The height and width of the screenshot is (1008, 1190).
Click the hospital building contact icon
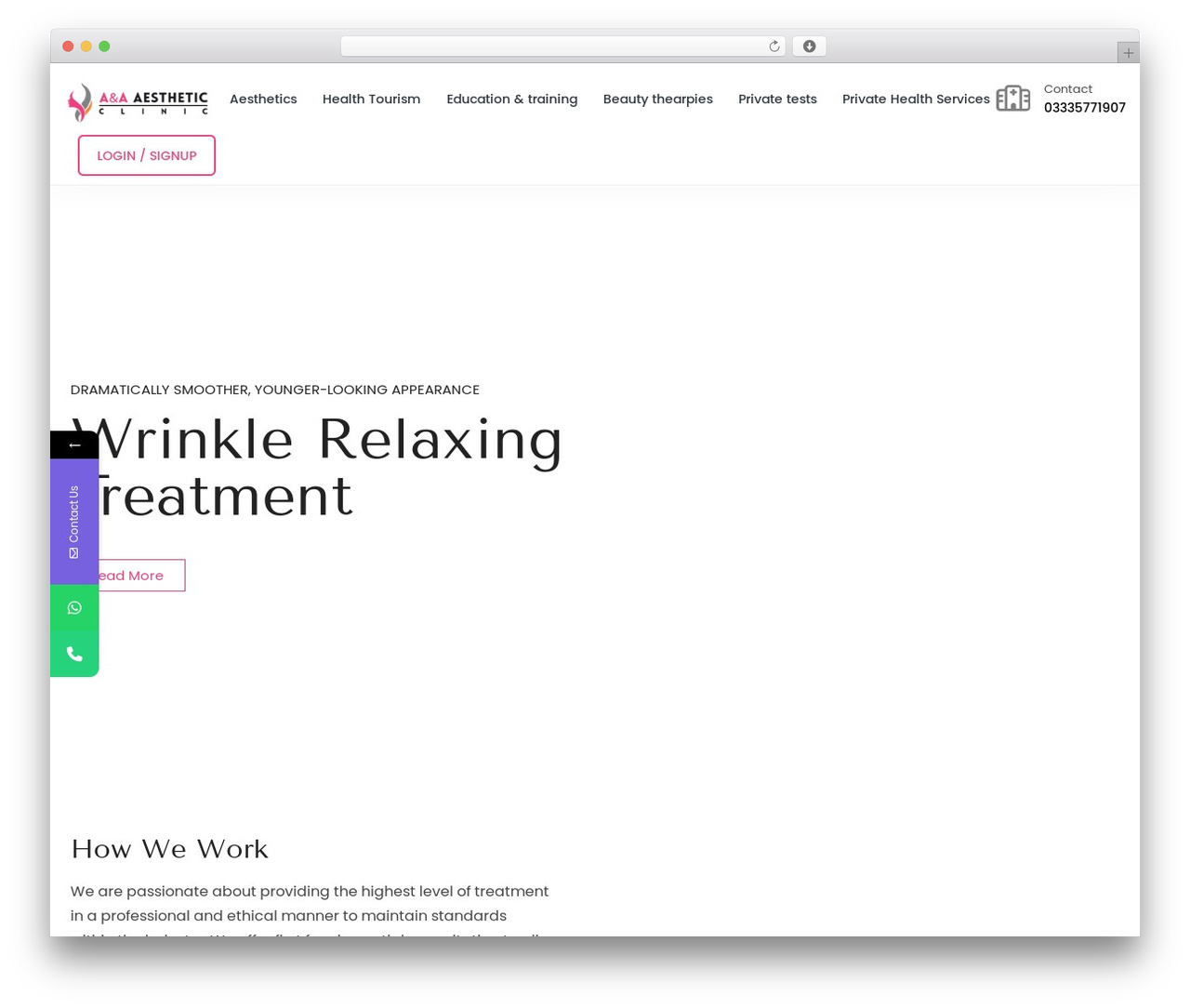[1013, 99]
